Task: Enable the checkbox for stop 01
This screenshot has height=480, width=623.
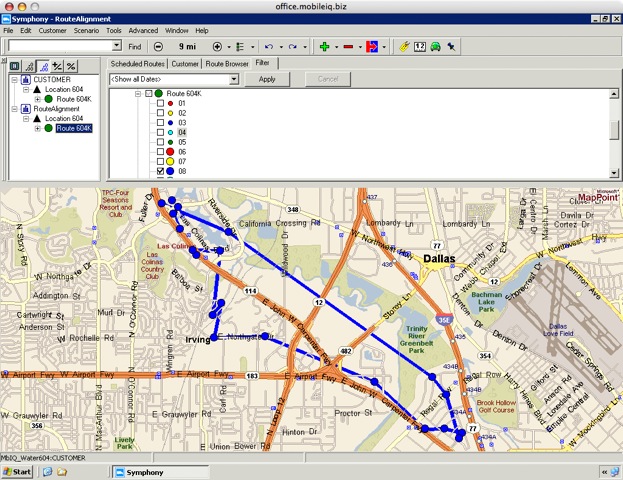Action: pos(159,103)
